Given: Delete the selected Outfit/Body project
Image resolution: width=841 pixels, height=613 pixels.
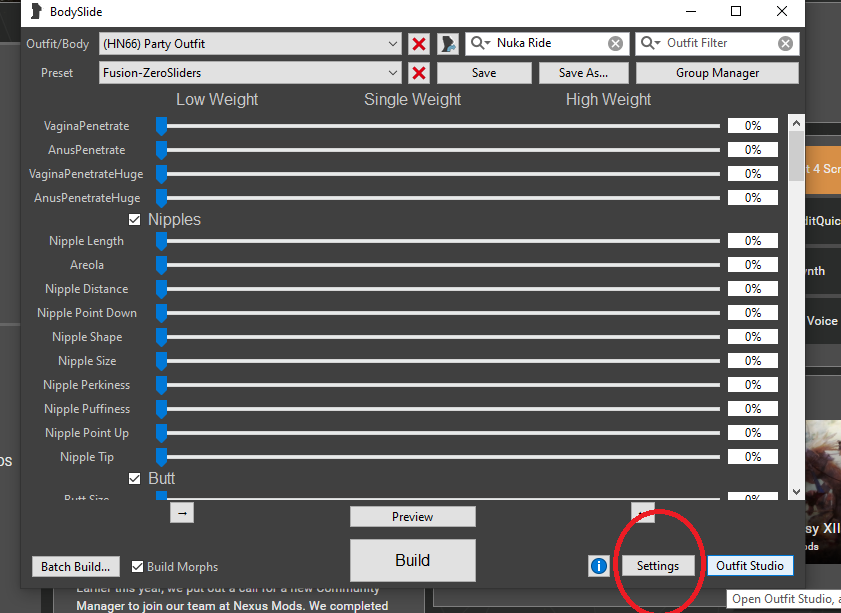Looking at the screenshot, I should (x=419, y=43).
